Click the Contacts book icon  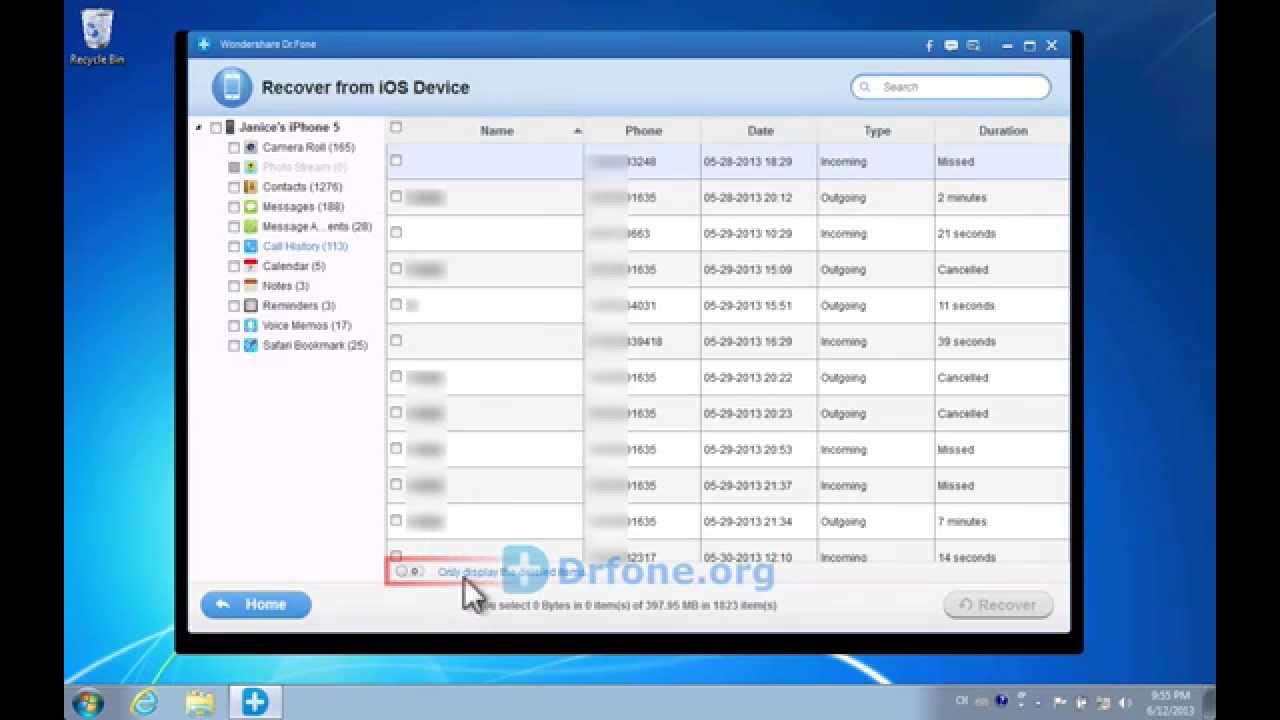[251, 187]
